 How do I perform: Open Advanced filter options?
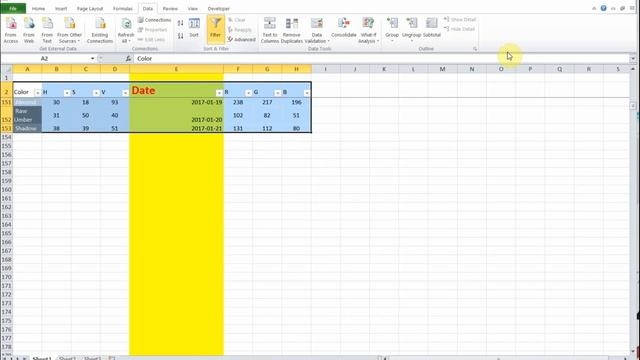pos(241,40)
